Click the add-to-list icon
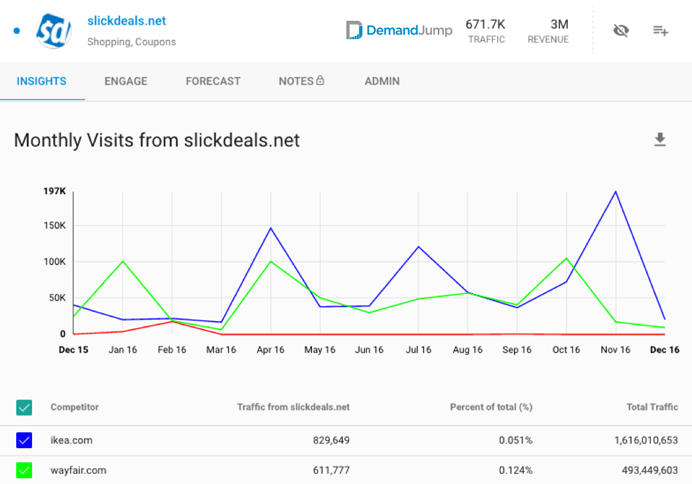Screen dimensions: 692x484 click(661, 30)
